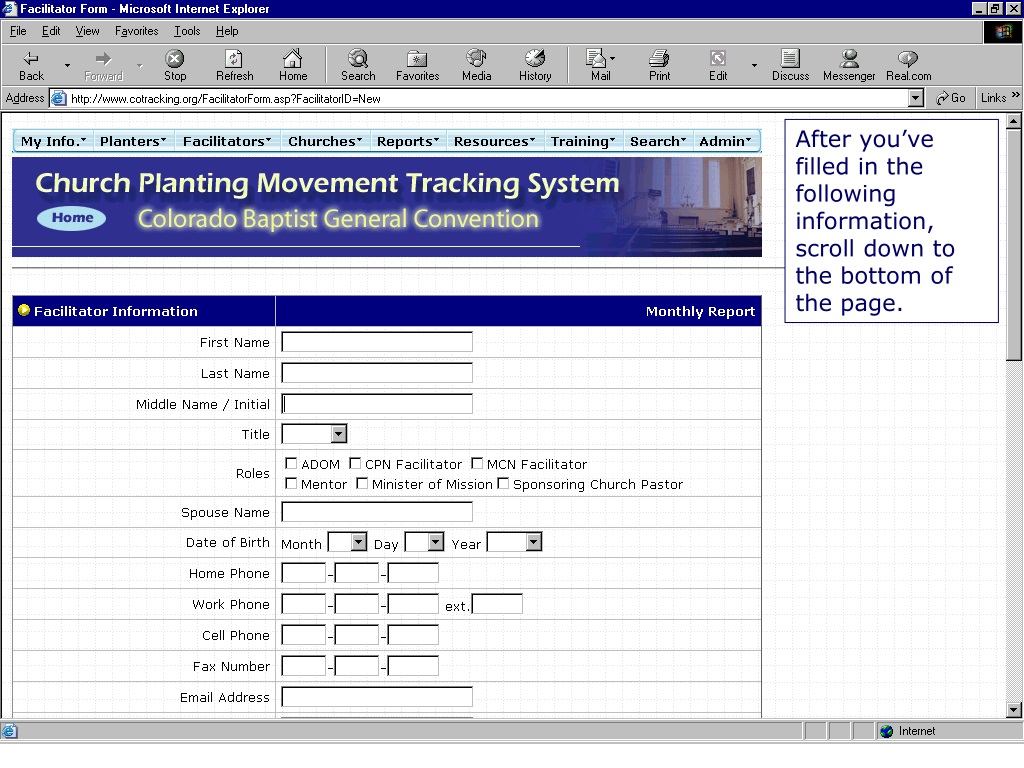Launch Messenger from the toolbar
Screen dimensions: 1024x768
coord(849,65)
